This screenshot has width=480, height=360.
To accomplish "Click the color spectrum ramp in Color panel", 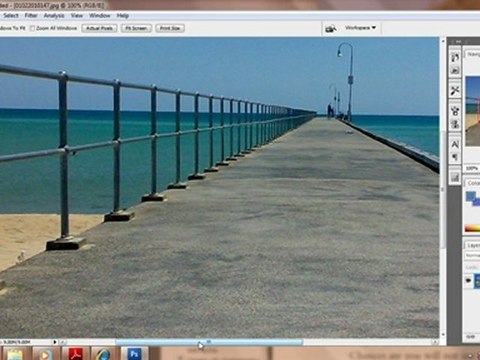I will (473, 228).
